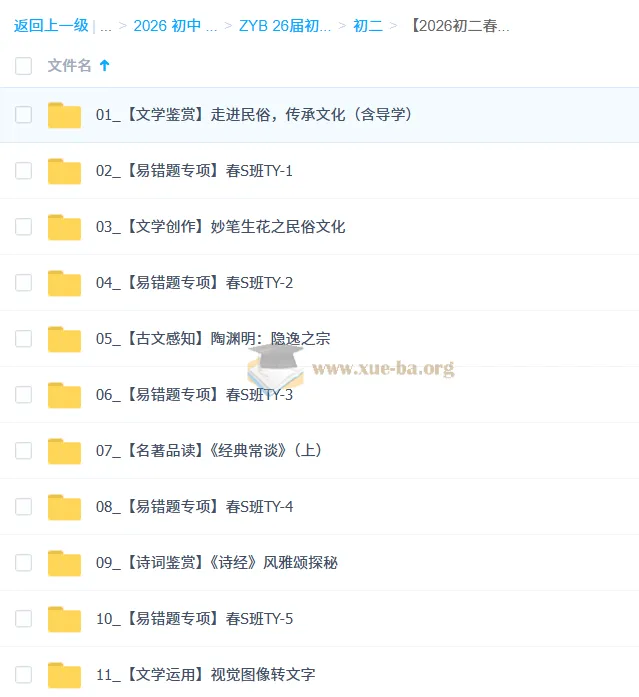The height and width of the screenshot is (697, 639).
Task: Open folder icon for 11_【文学运用】视觉图像转文字
Action: [x=64, y=675]
